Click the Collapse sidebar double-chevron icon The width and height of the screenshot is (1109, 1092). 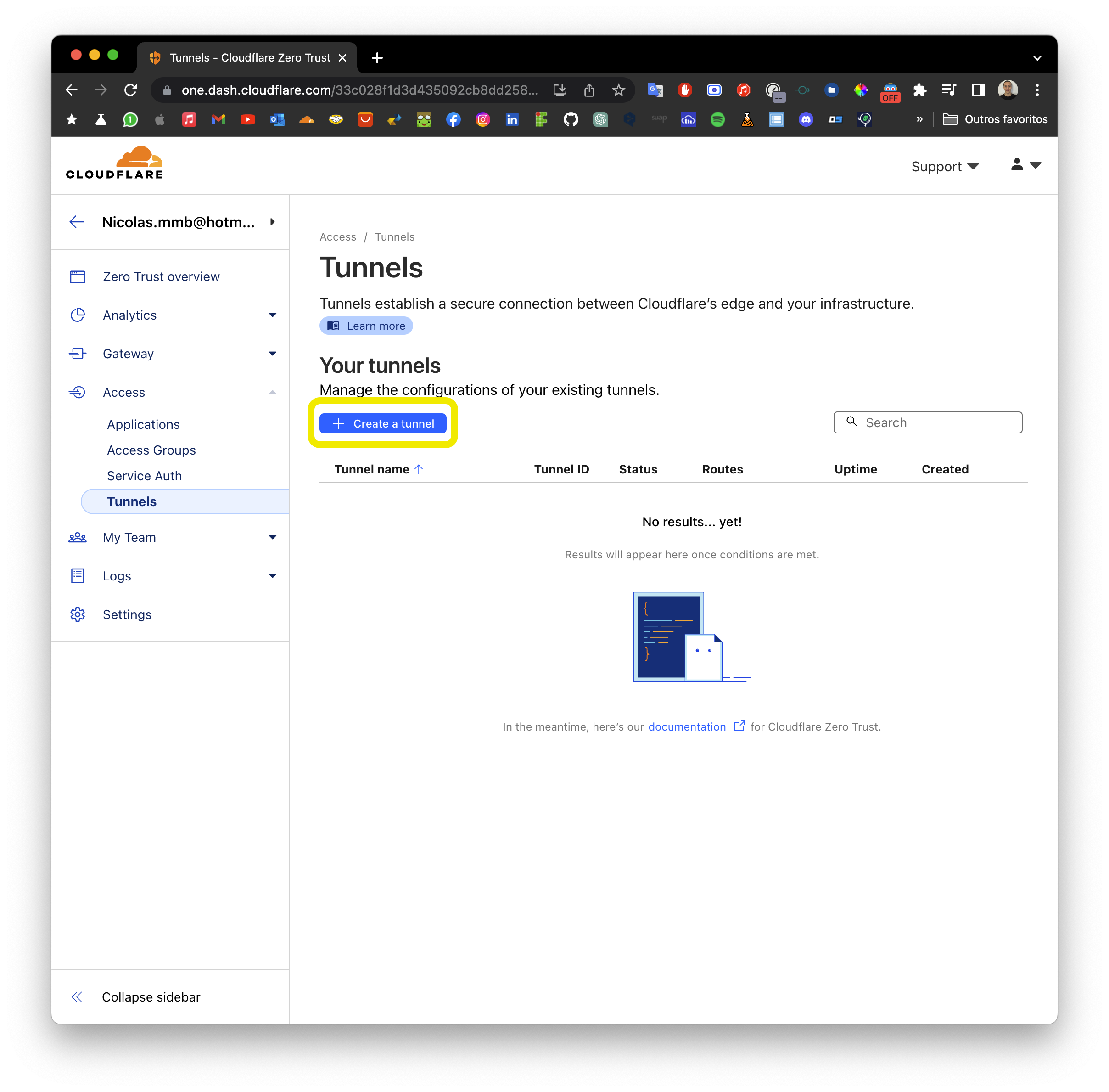tap(77, 997)
